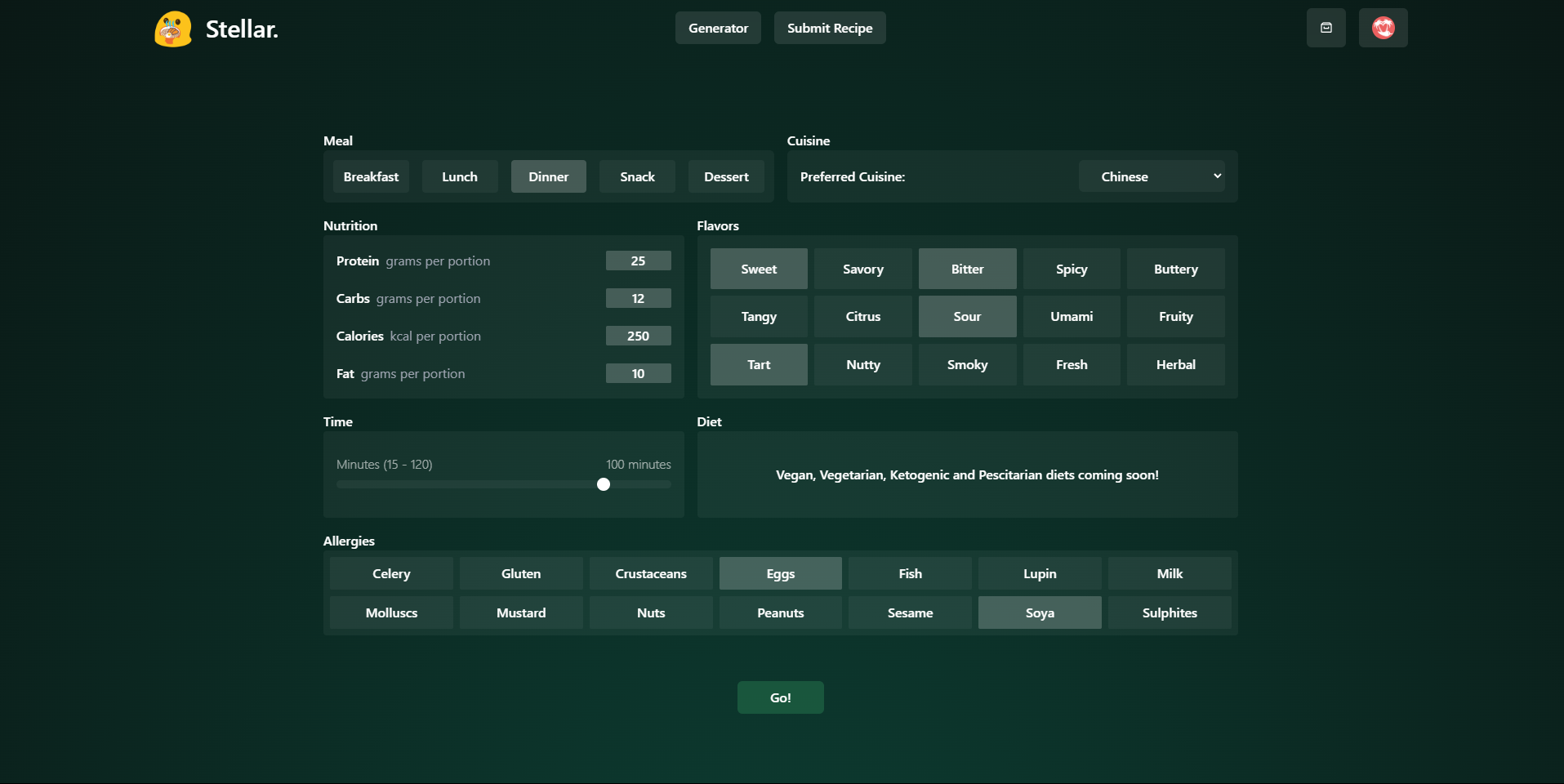This screenshot has width=1564, height=784.
Task: Toggle off the Sour flavor
Action: coord(968,316)
